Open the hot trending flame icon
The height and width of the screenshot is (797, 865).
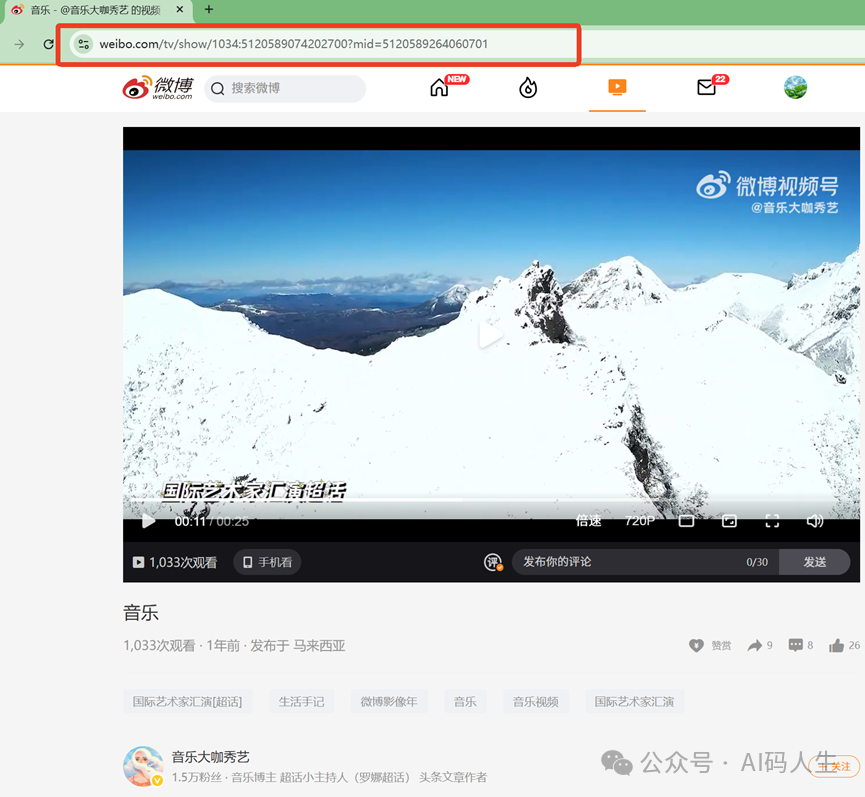tap(528, 88)
